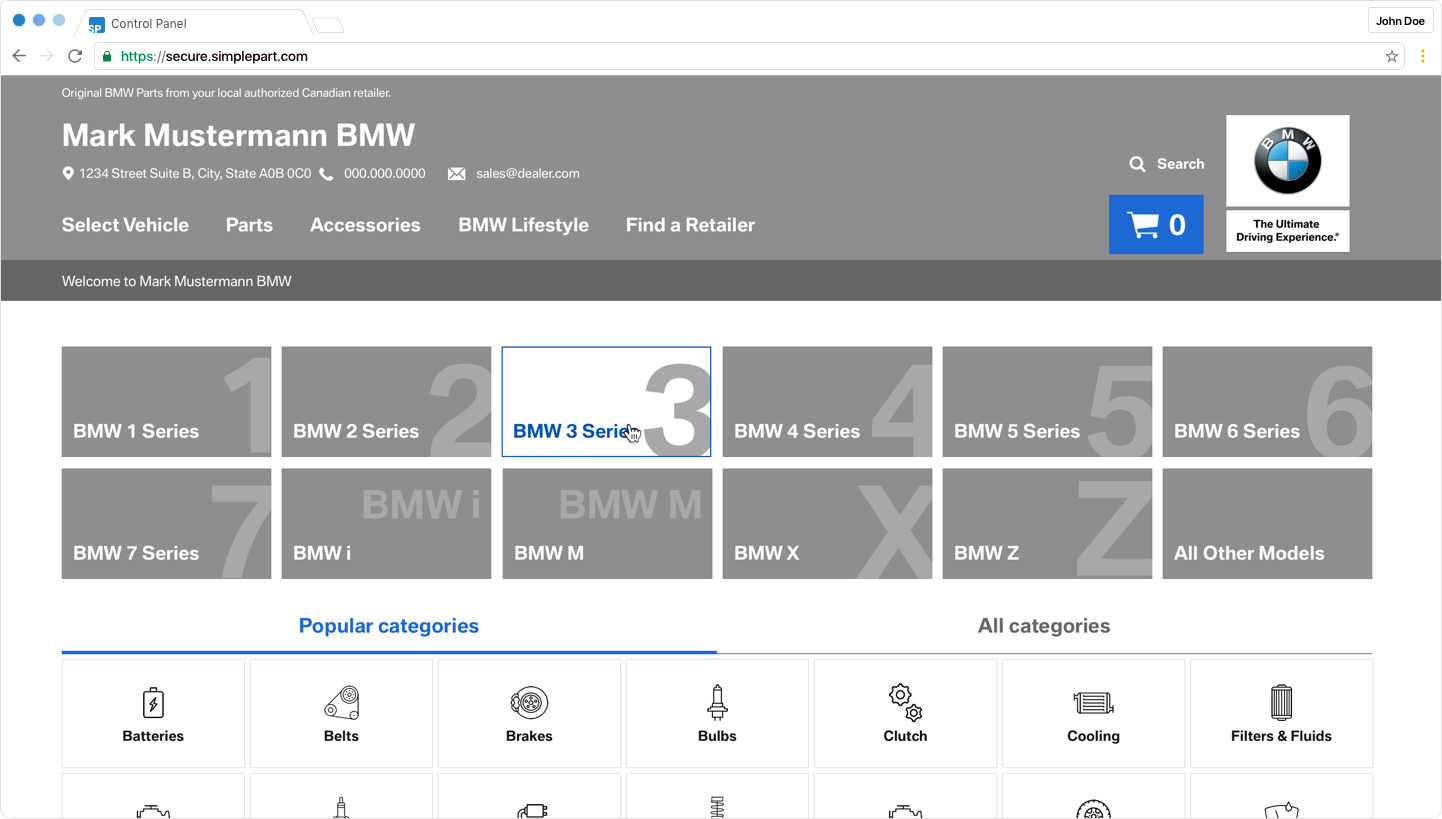The image size is (1442, 819).
Task: Click the John Doe profile button
Action: click(1400, 21)
